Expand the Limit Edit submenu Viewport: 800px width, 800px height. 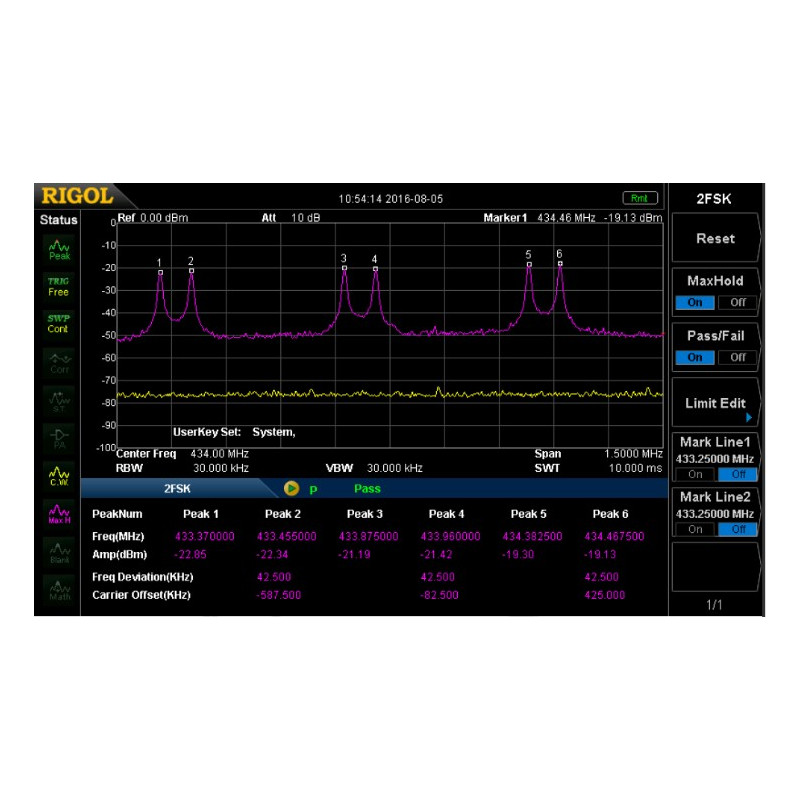coord(716,403)
